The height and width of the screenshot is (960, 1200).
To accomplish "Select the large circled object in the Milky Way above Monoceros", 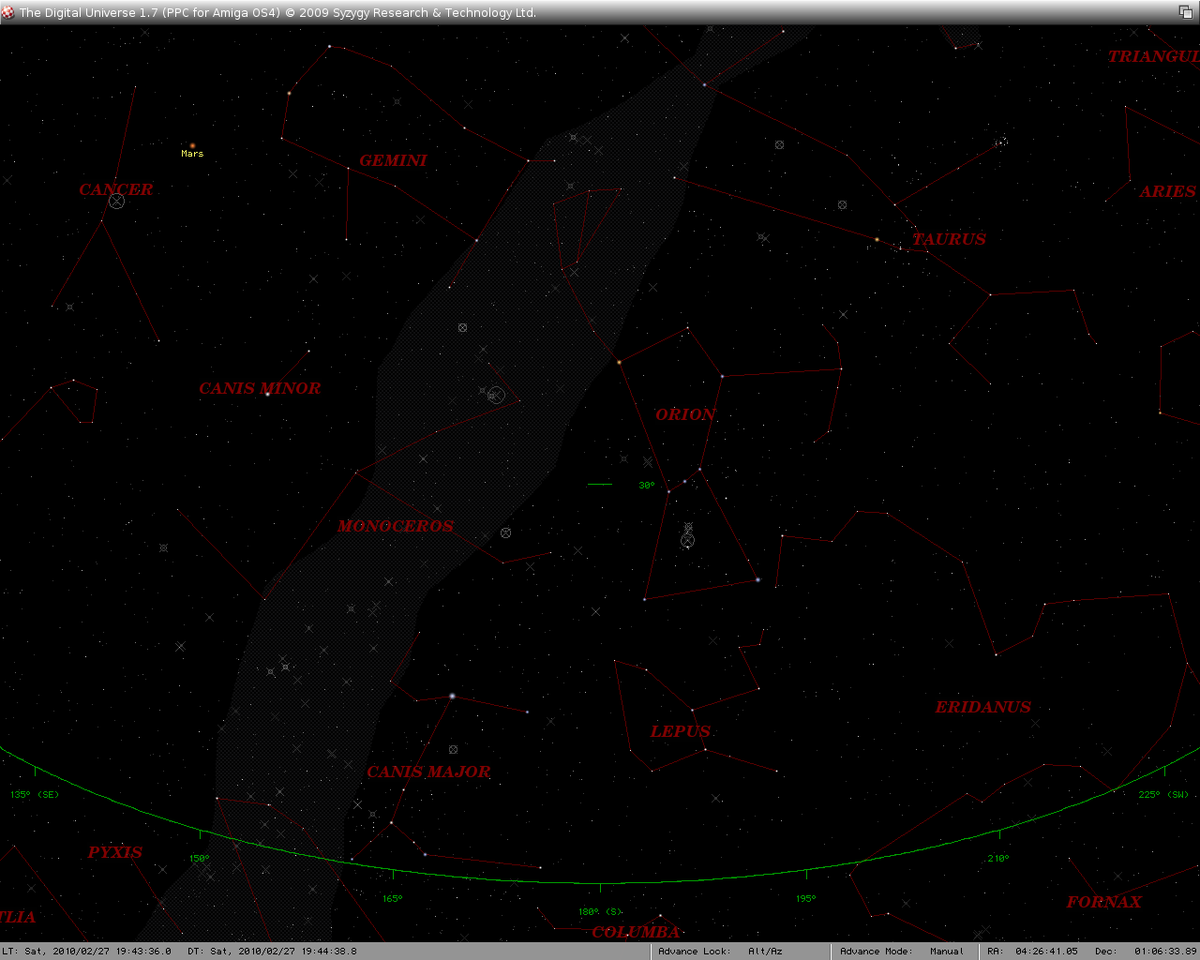I will pyautogui.click(x=495, y=395).
